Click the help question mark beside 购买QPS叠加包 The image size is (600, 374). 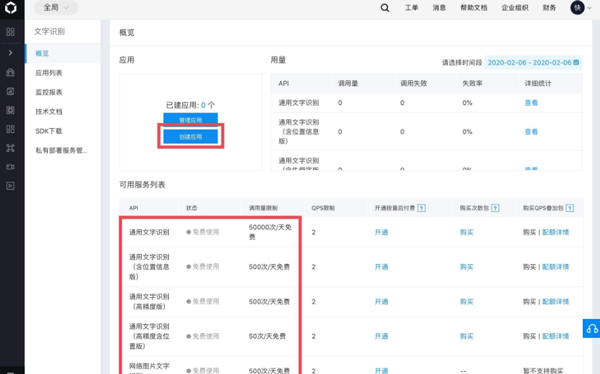point(569,208)
